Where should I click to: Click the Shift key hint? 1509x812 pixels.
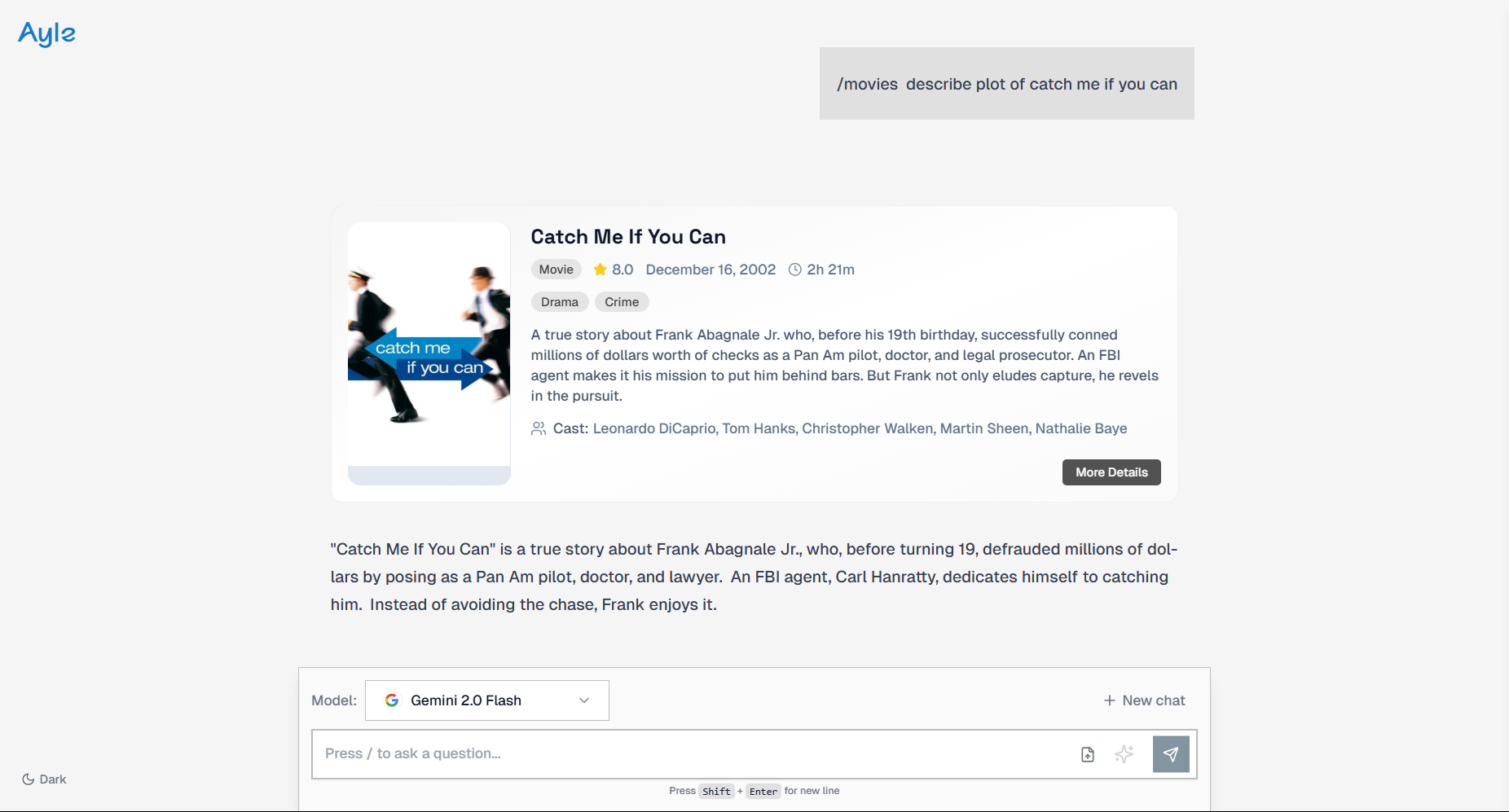click(716, 791)
